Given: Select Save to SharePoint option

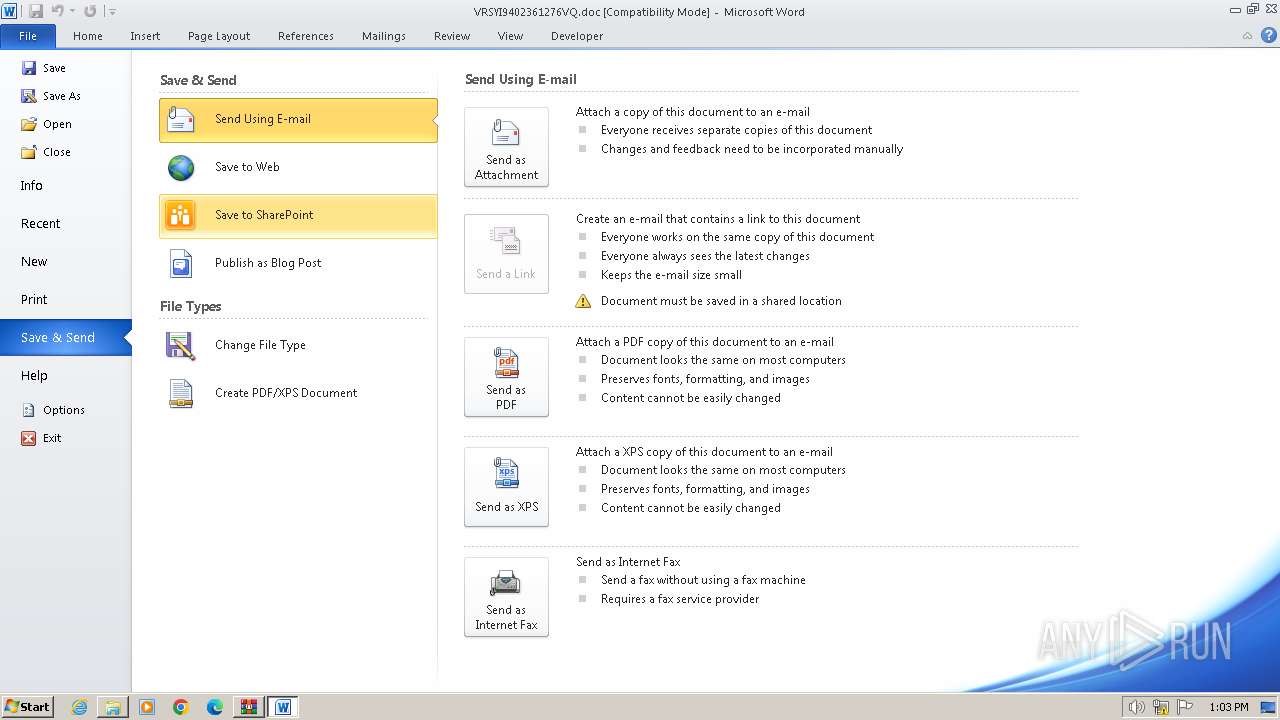Looking at the screenshot, I should (x=298, y=215).
